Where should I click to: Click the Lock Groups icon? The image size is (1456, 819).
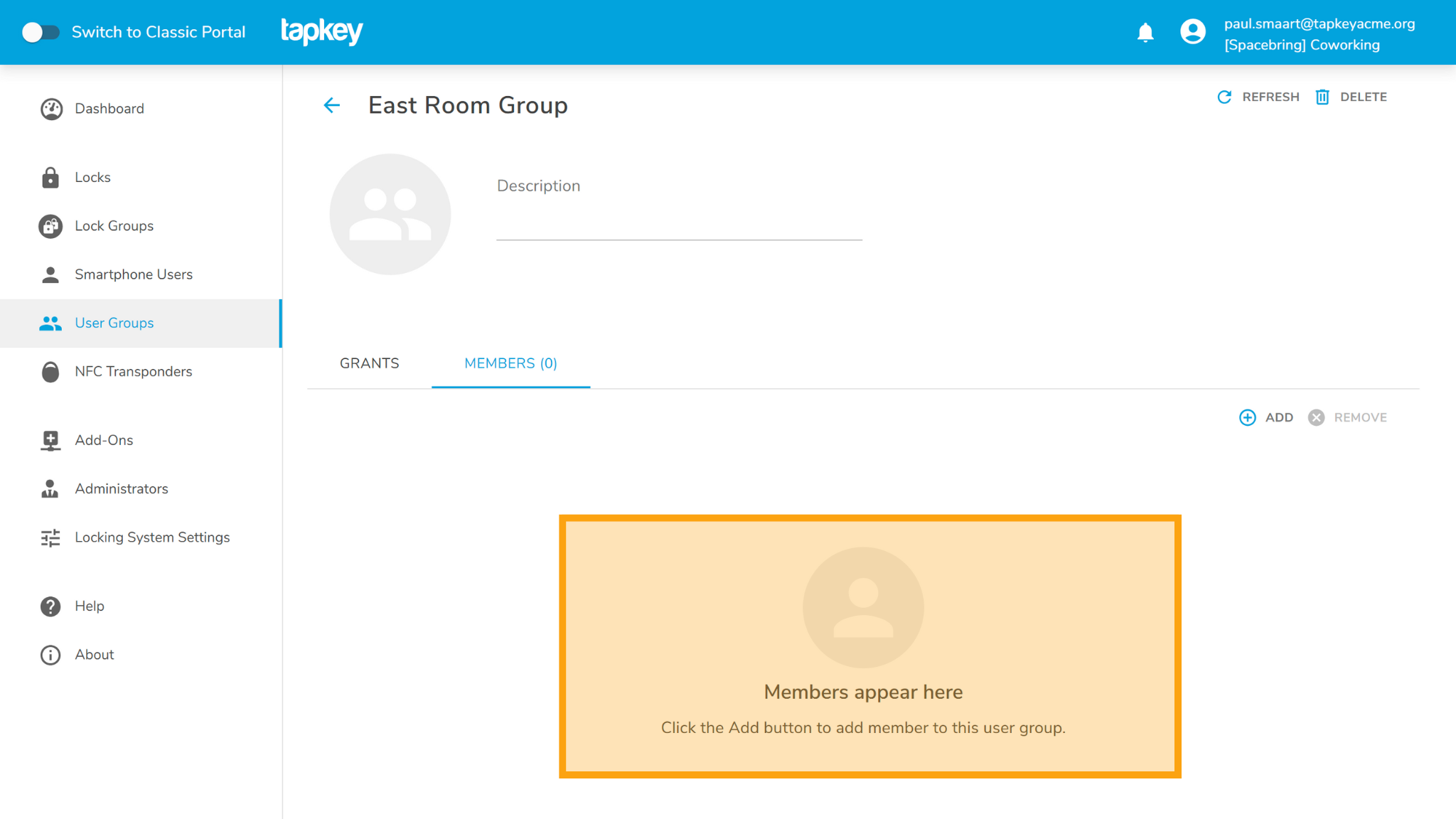(50, 226)
